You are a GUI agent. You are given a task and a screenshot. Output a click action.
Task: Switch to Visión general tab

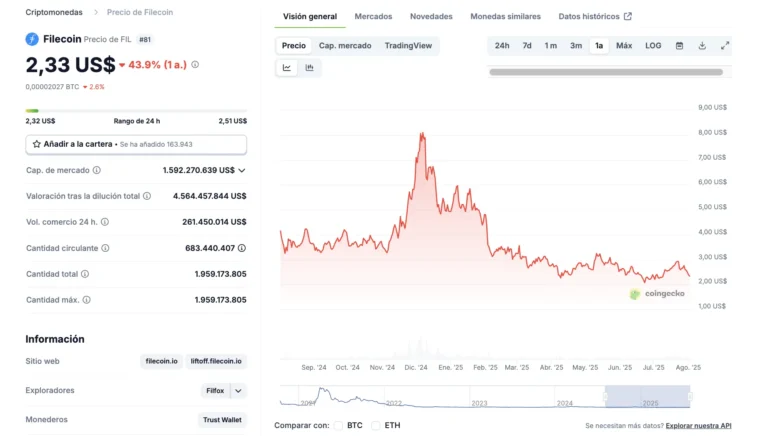[310, 16]
